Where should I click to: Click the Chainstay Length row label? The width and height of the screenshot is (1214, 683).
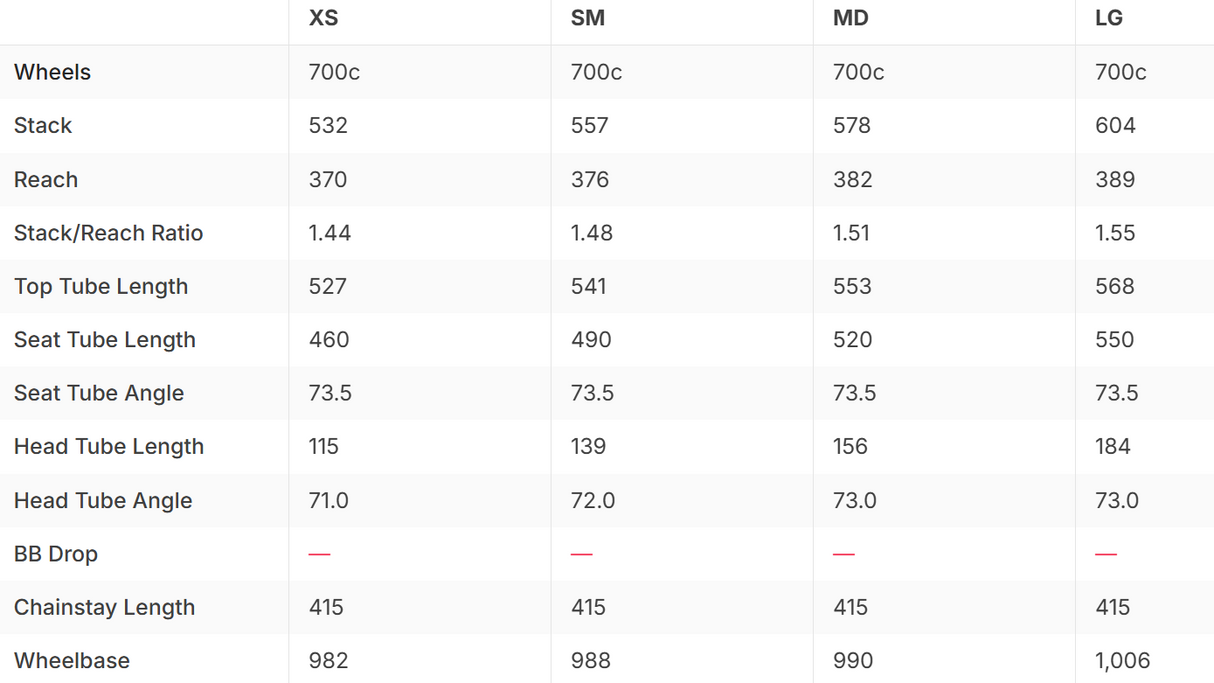[104, 608]
